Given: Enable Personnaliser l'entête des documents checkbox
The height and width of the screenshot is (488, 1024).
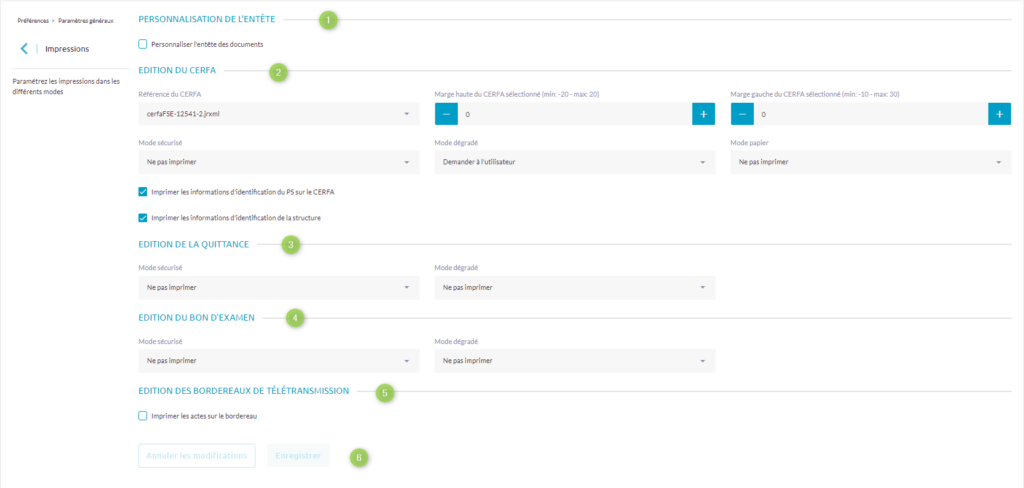Looking at the screenshot, I should [x=143, y=43].
